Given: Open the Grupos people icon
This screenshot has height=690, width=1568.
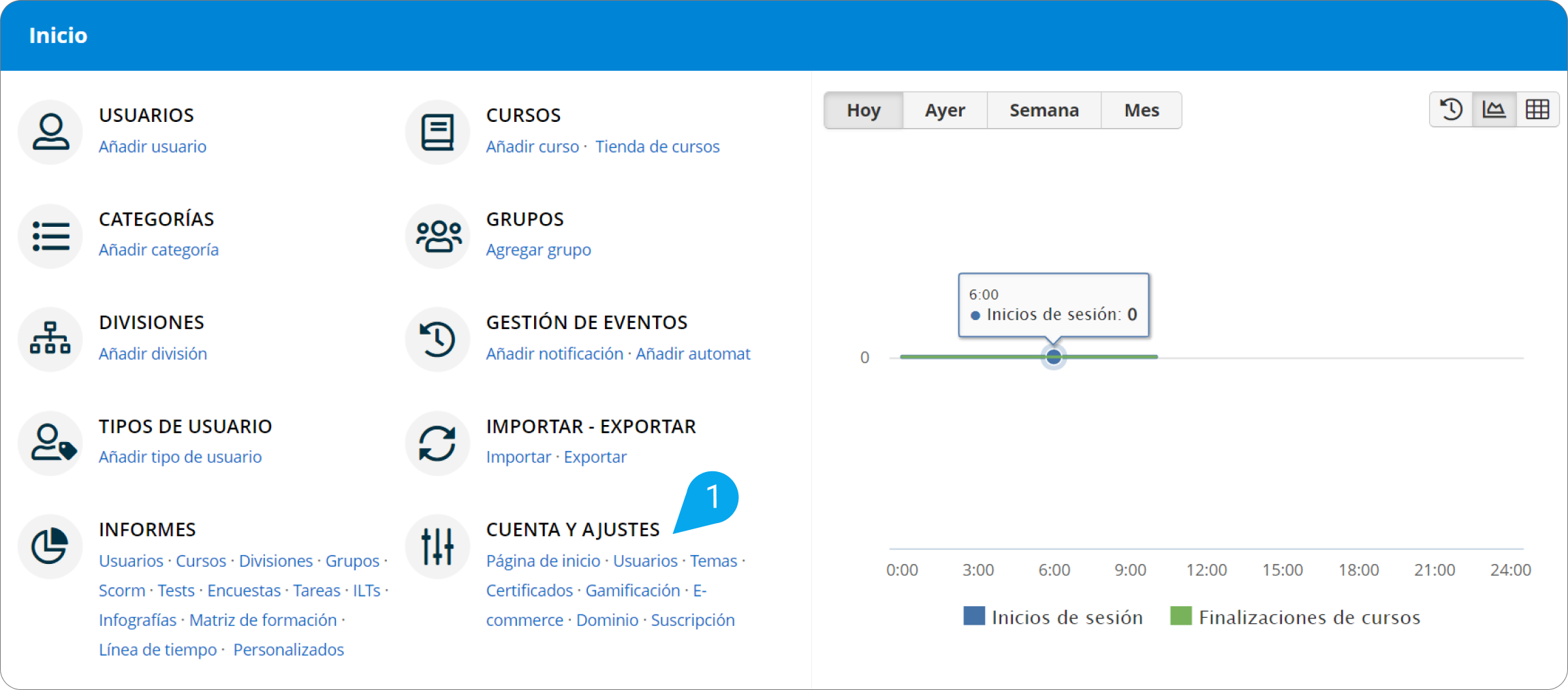Looking at the screenshot, I should coord(437,236).
